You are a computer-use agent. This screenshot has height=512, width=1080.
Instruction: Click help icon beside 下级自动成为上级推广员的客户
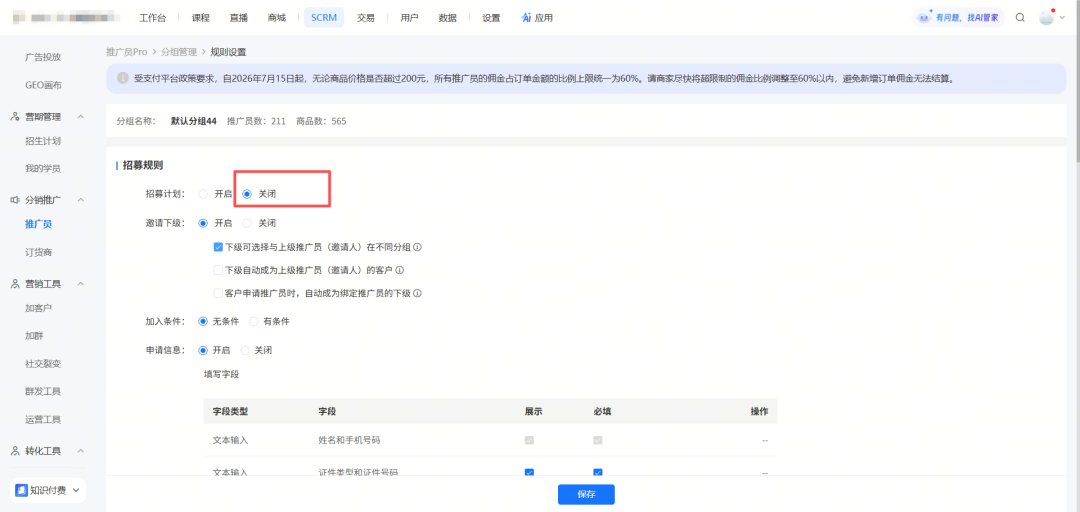pyautogui.click(x=399, y=270)
